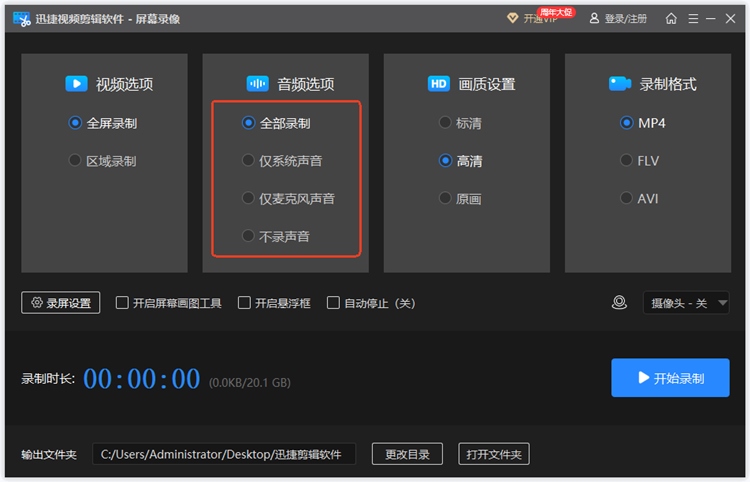The height and width of the screenshot is (482, 750).
Task: Click the audio options waveform icon
Action: click(x=257, y=84)
